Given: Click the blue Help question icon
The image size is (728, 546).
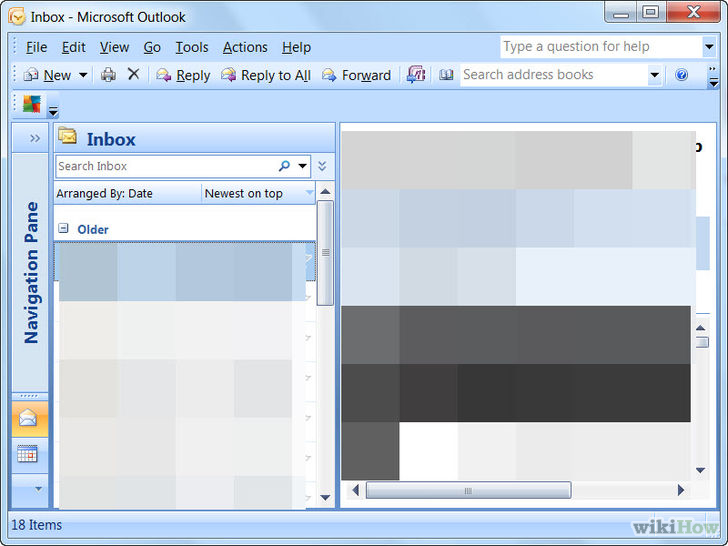Looking at the screenshot, I should tap(682, 75).
